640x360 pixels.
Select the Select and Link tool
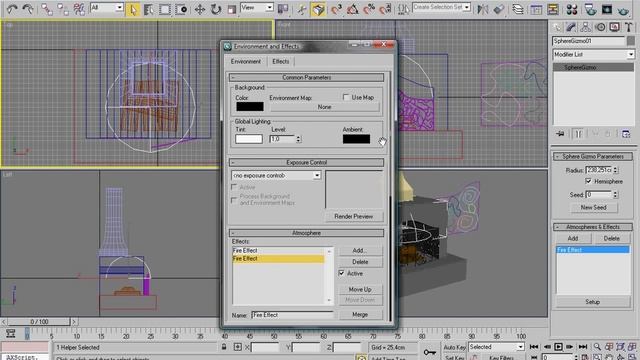point(47,9)
